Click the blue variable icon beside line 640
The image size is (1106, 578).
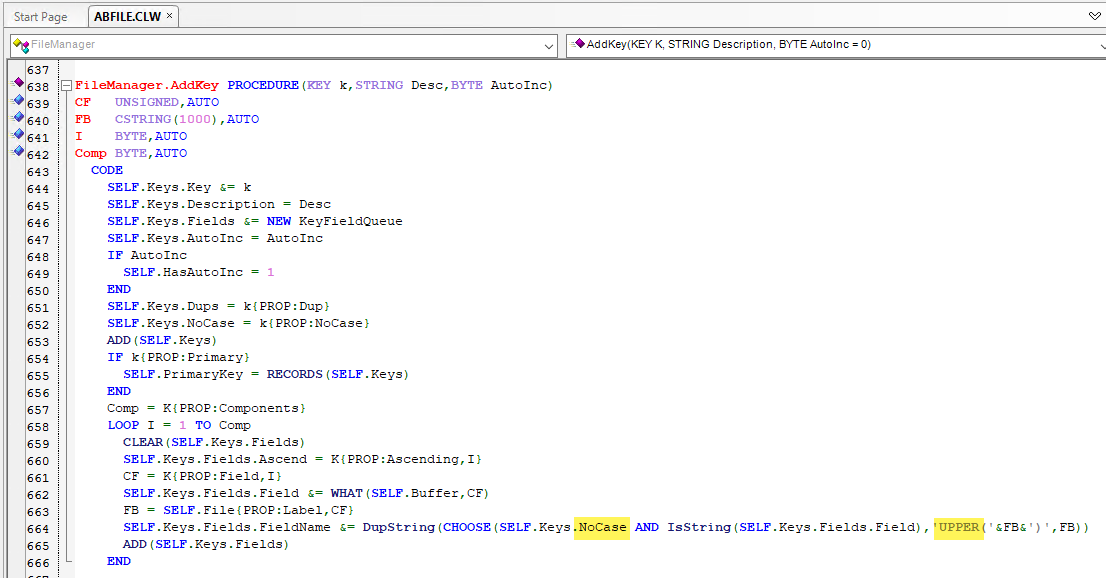(17, 118)
